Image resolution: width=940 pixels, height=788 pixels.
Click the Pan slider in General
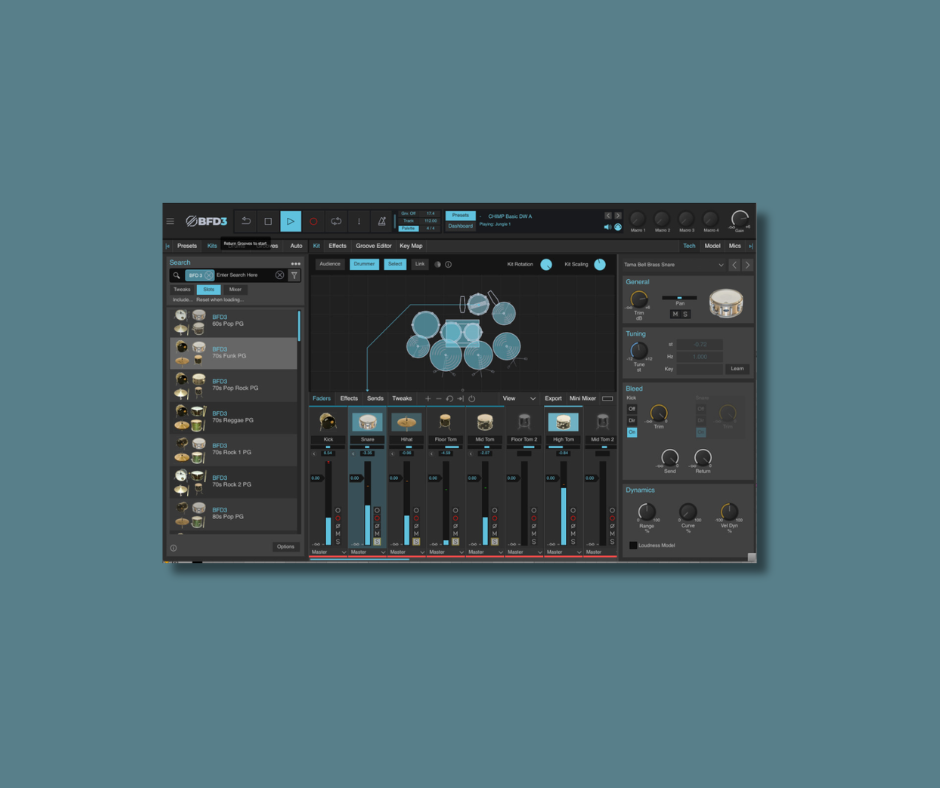679,297
